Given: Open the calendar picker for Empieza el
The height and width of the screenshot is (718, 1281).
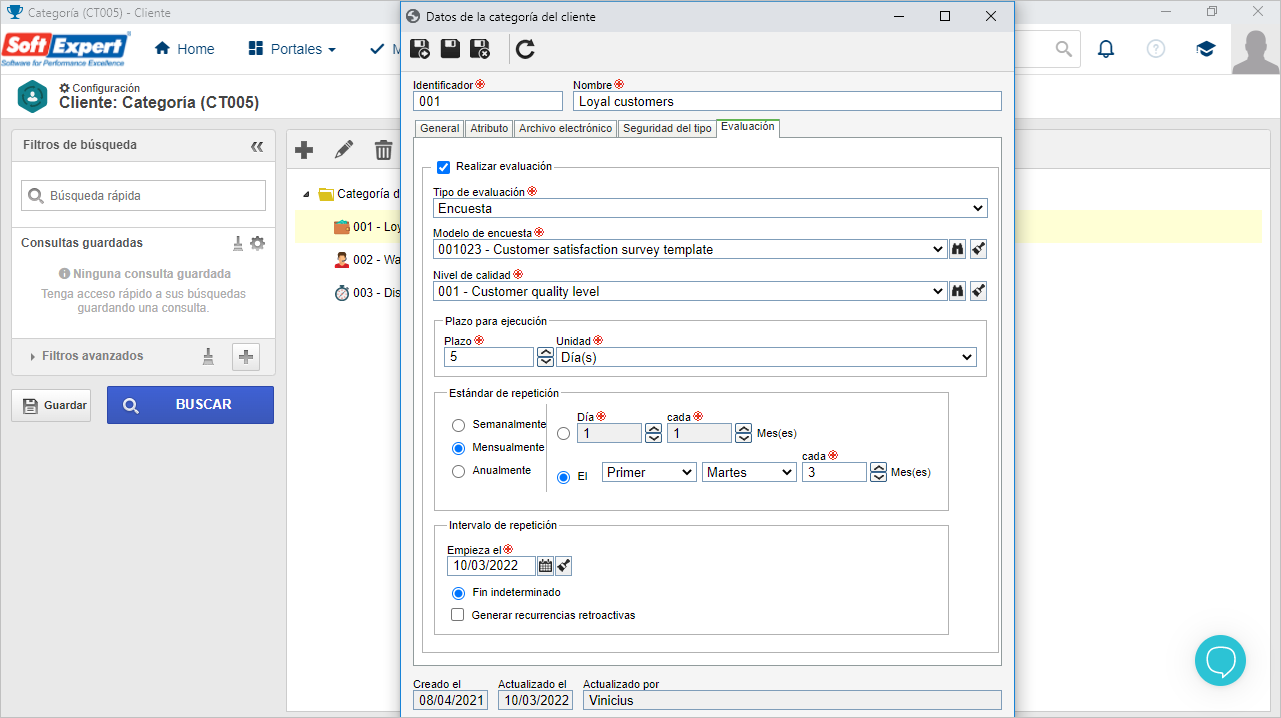Looking at the screenshot, I should 545,566.
